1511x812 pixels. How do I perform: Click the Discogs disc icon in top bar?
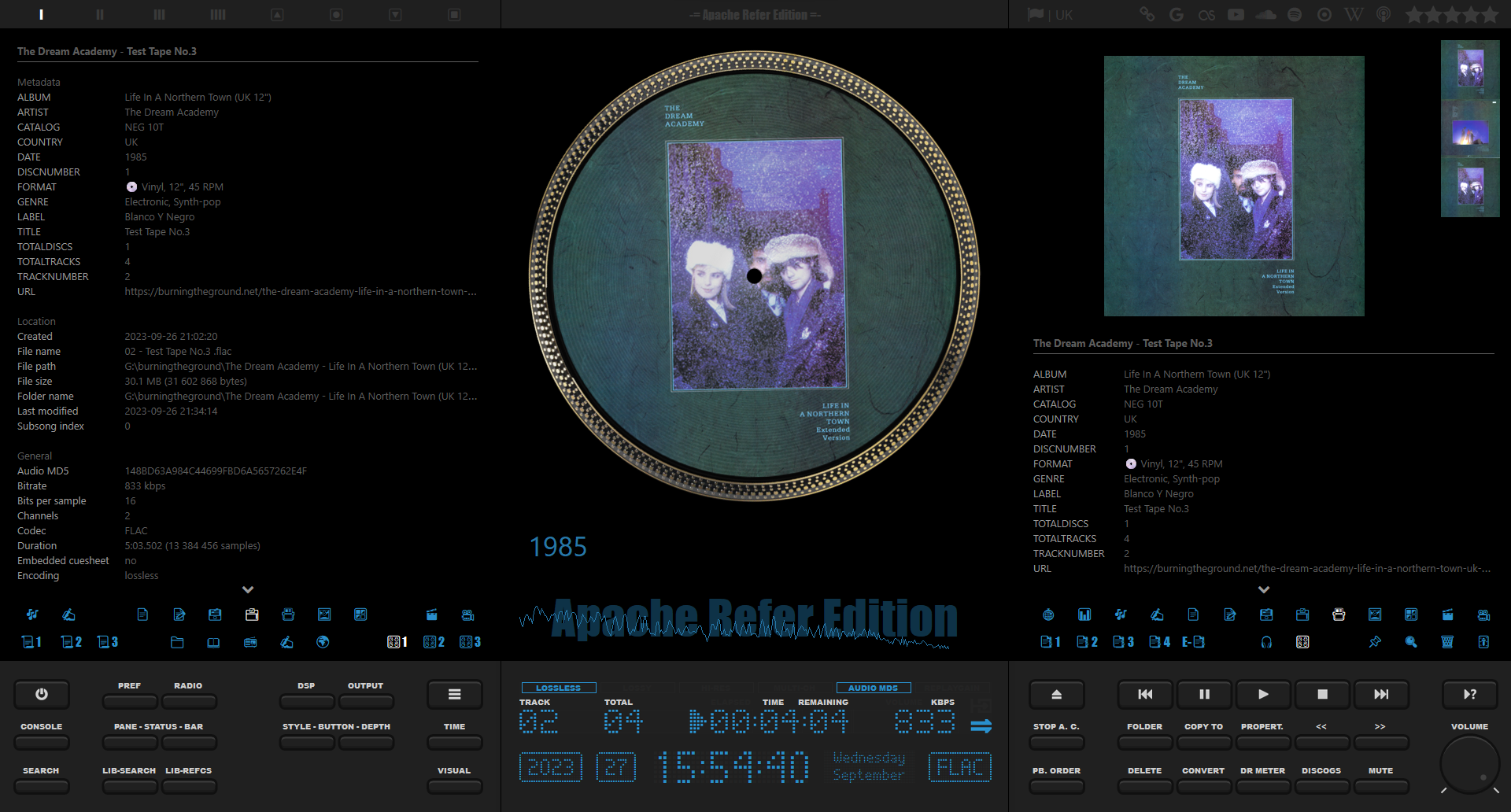[x=1324, y=14]
